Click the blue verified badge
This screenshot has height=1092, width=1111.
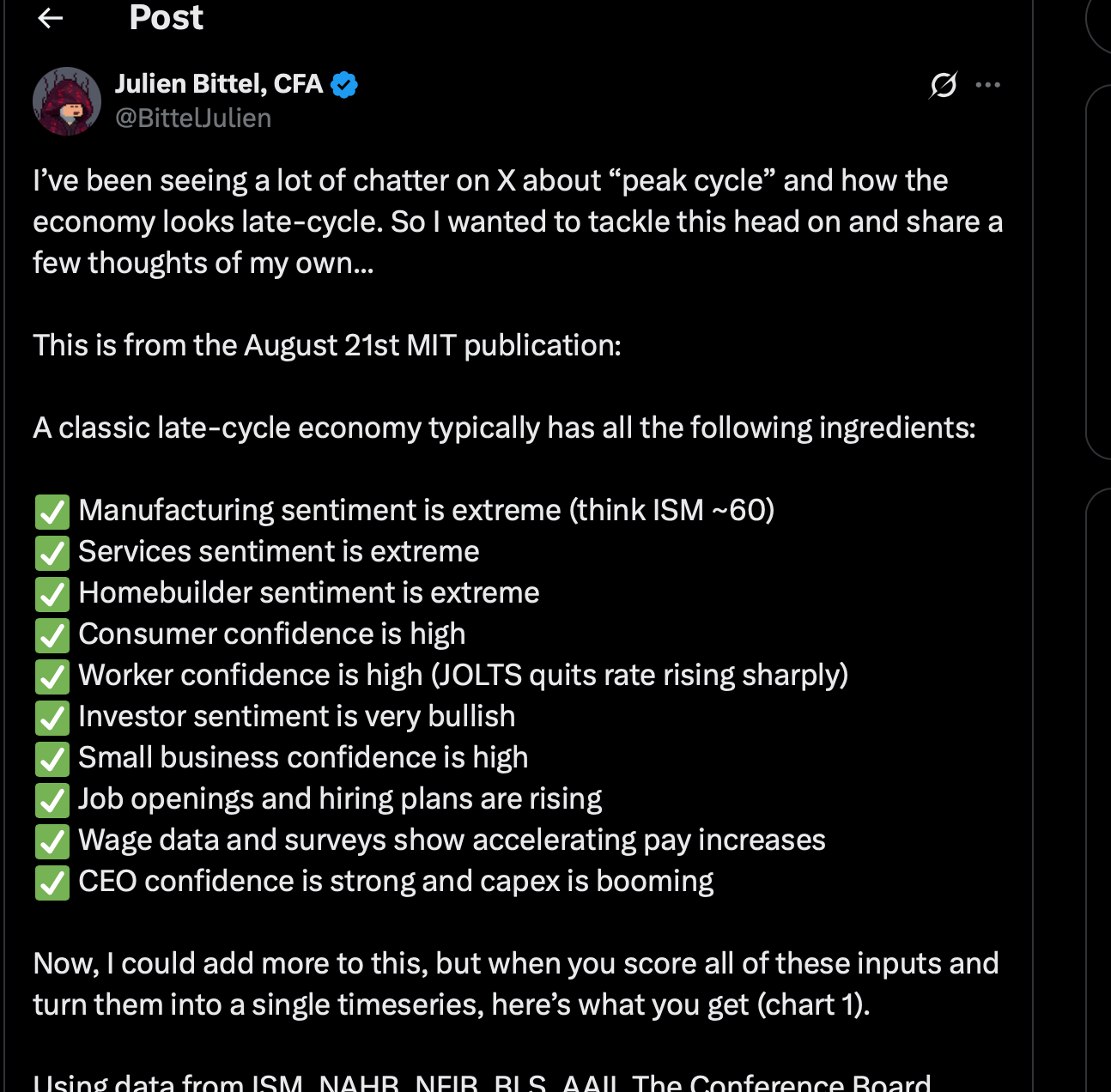[344, 85]
